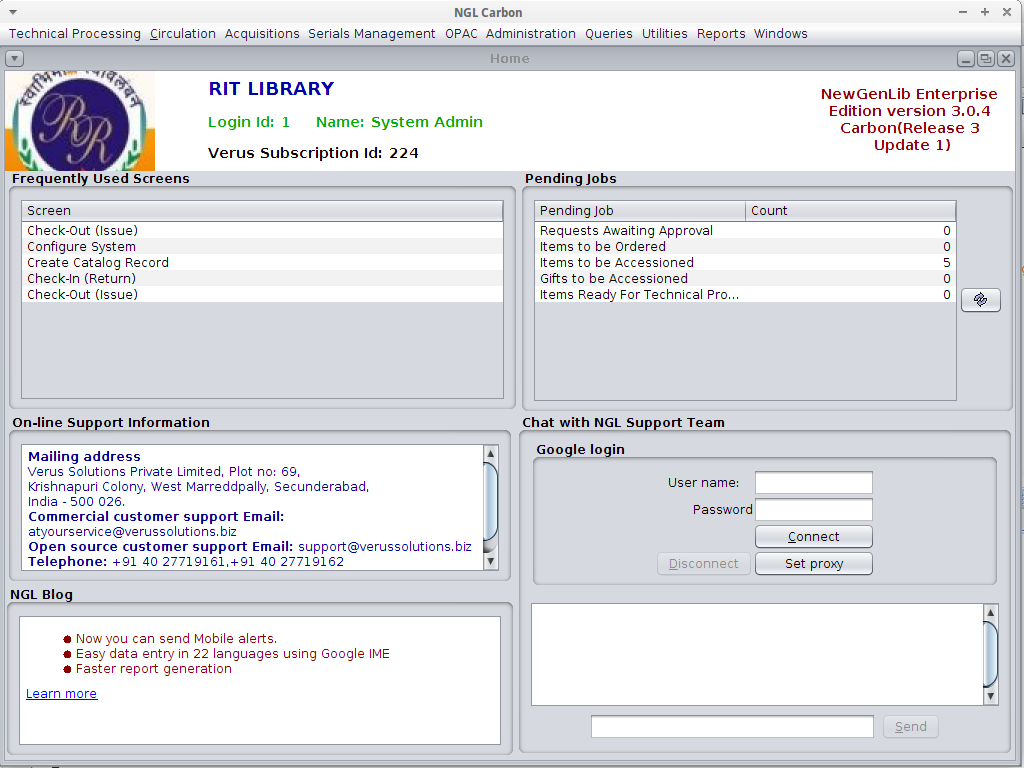Screen dimensions: 1024x768
Task: Click the chat area scrollbar thumb
Action: [x=991, y=654]
